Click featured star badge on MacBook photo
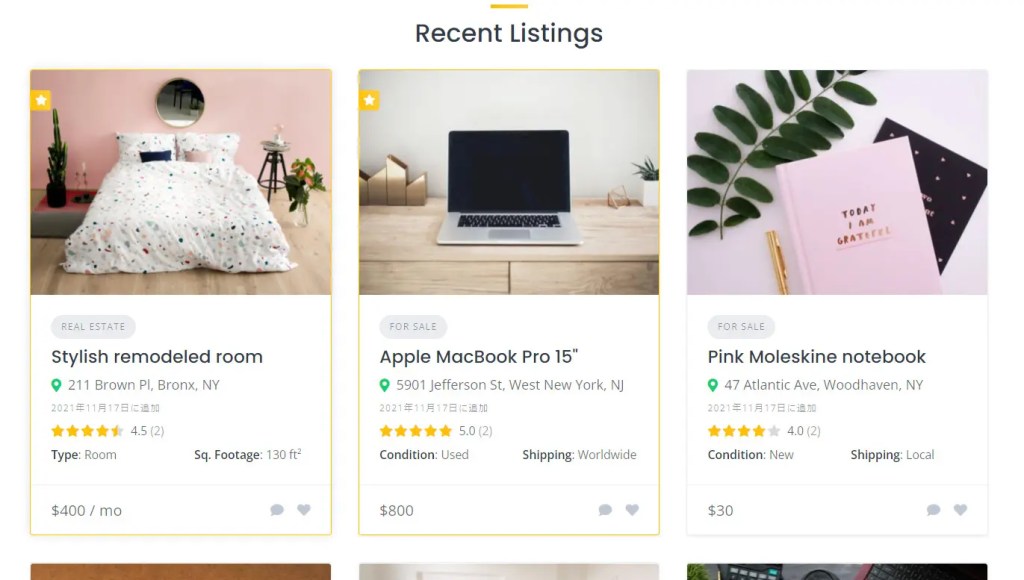Viewport: 1024px width, 580px height. (370, 100)
